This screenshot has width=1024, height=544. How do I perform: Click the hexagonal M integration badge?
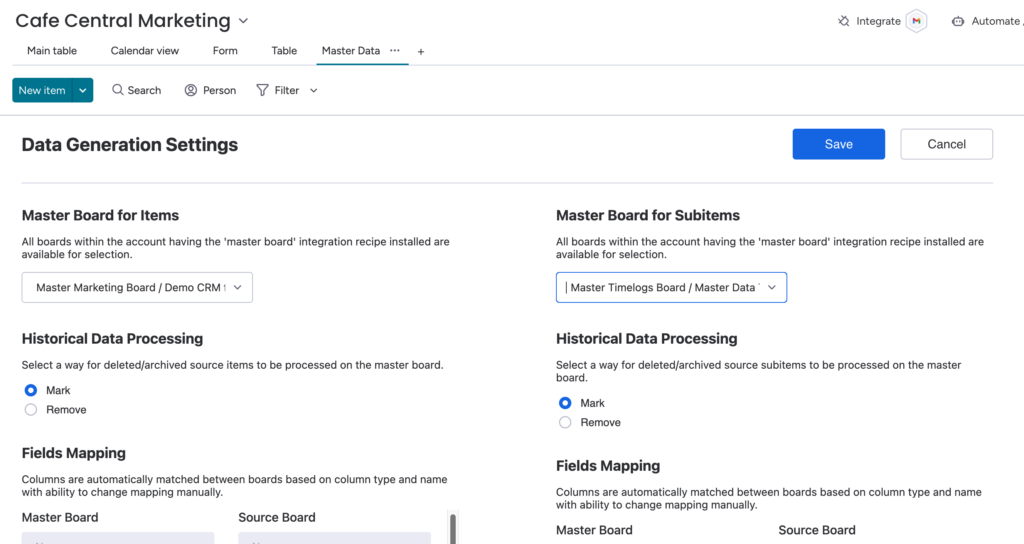click(x=916, y=21)
